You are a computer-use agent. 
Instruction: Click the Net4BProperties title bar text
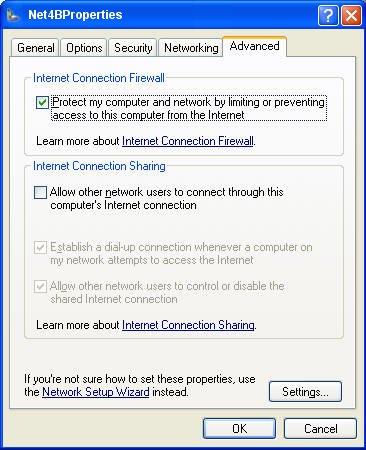point(75,15)
